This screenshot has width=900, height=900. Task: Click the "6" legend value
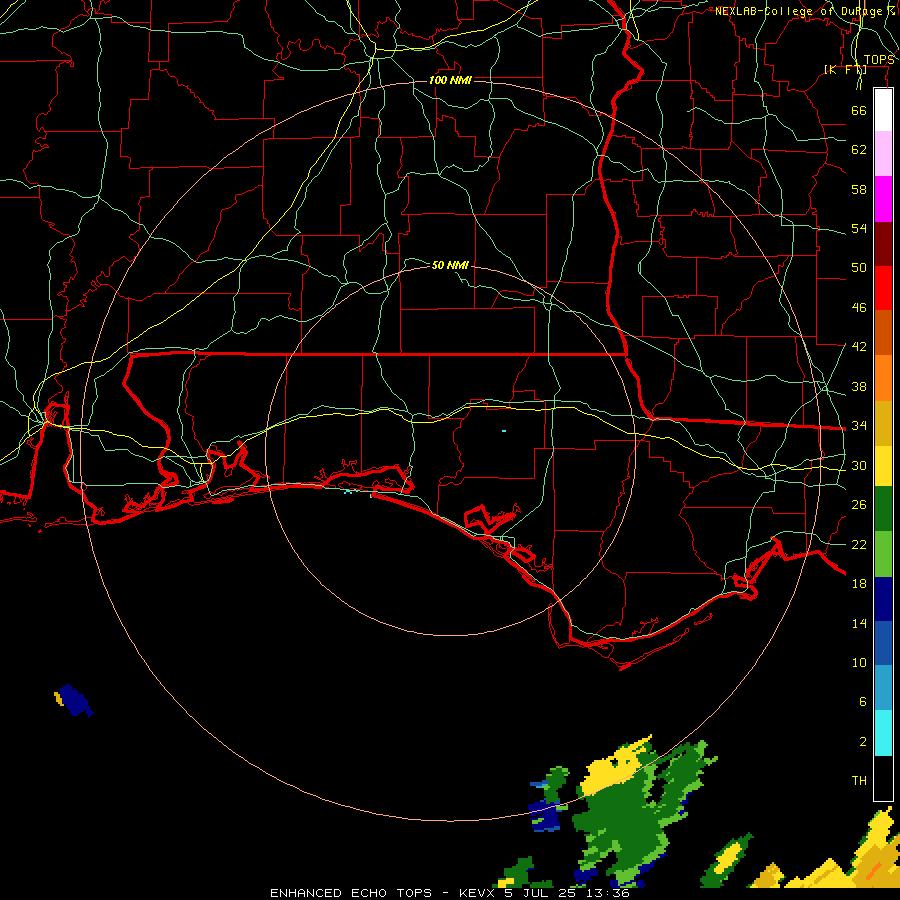(x=862, y=702)
